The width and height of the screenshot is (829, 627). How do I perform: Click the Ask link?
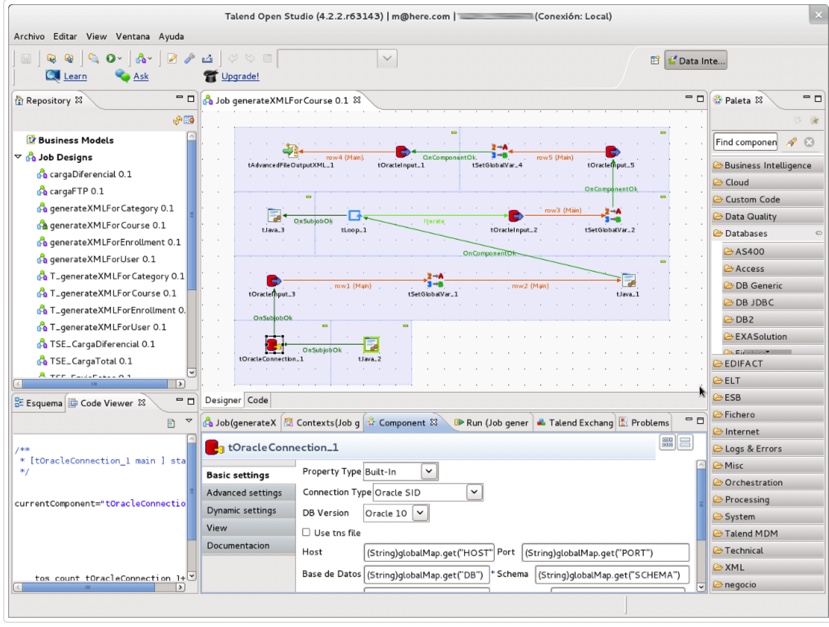coord(141,76)
